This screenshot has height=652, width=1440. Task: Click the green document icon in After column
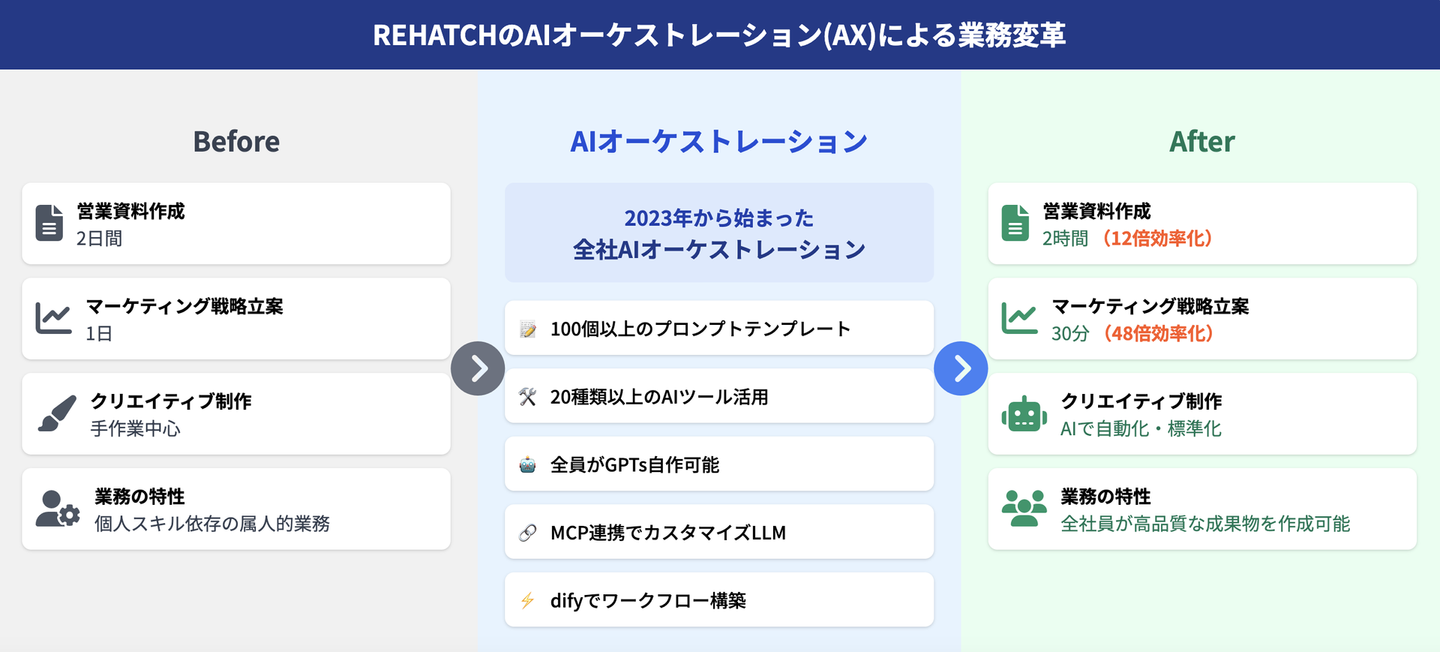click(1015, 223)
